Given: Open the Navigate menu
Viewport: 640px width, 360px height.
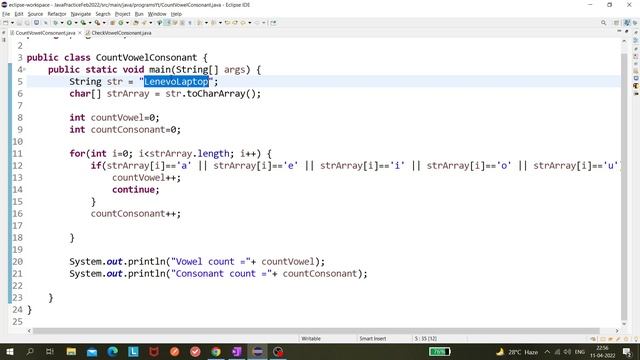Looking at the screenshot, I should (x=81, y=14).
